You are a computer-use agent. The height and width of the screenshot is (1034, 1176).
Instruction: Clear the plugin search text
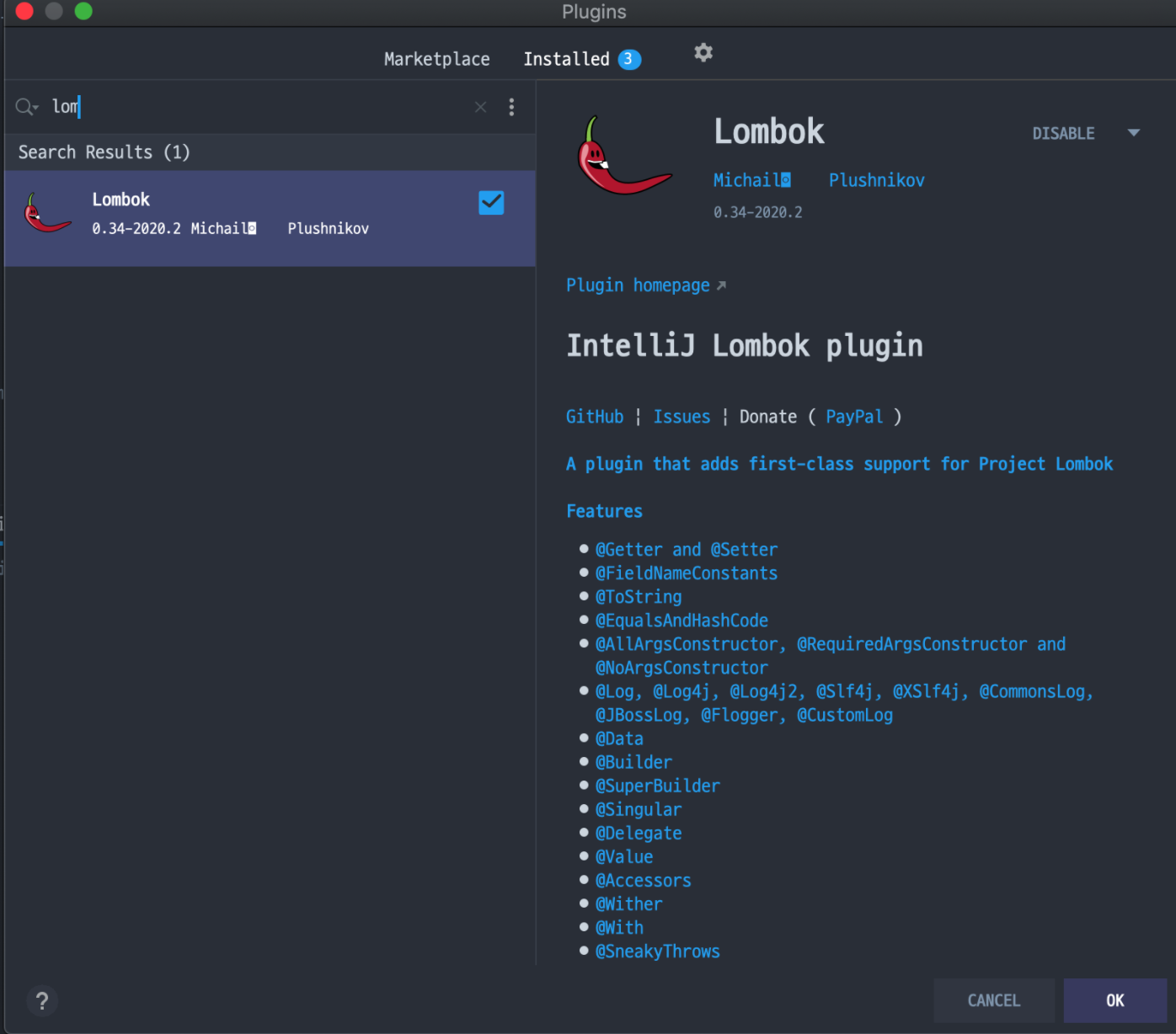click(480, 107)
